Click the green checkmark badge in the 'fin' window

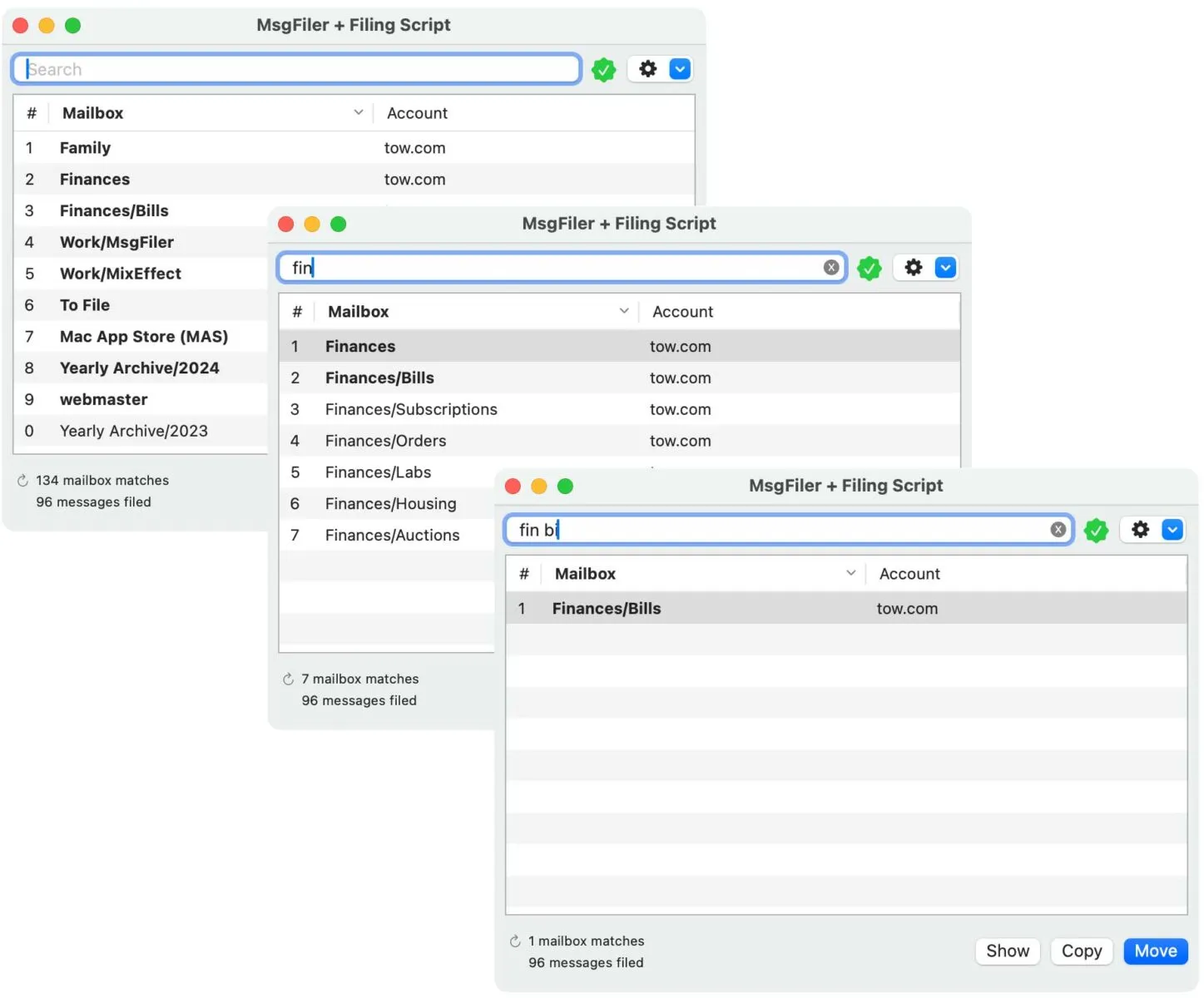[x=869, y=269]
